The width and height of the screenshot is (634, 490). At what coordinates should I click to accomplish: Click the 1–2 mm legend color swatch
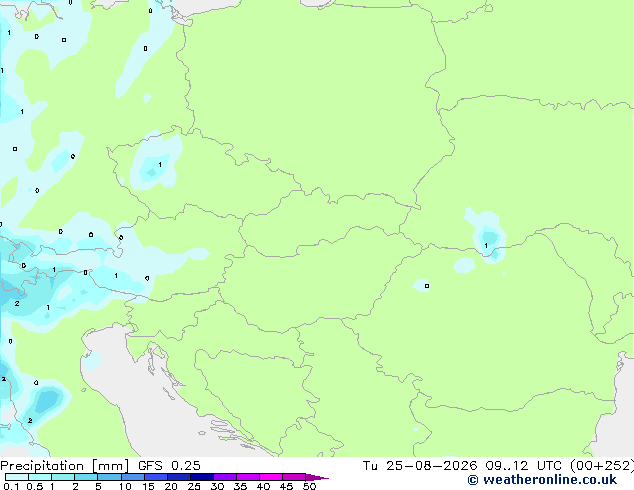click(x=63, y=477)
